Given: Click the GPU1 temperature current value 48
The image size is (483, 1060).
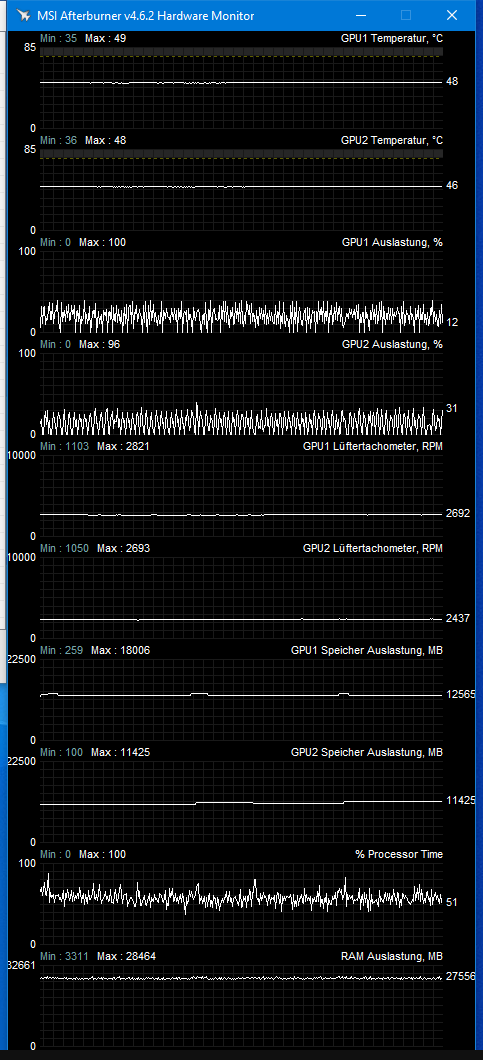Looking at the screenshot, I should 452,81.
